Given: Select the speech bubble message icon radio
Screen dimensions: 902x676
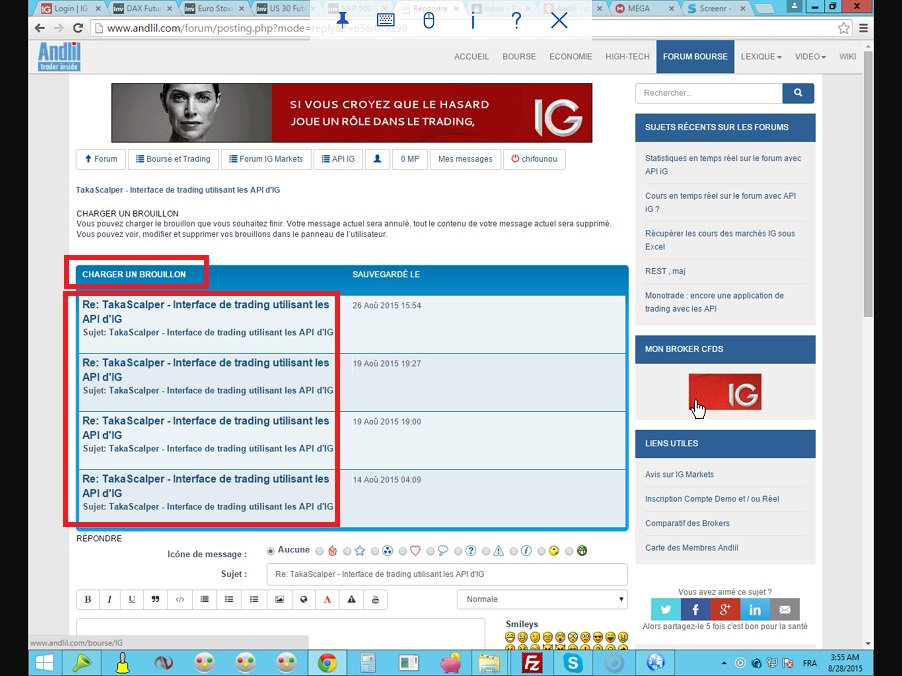Looking at the screenshot, I should click(430, 551).
